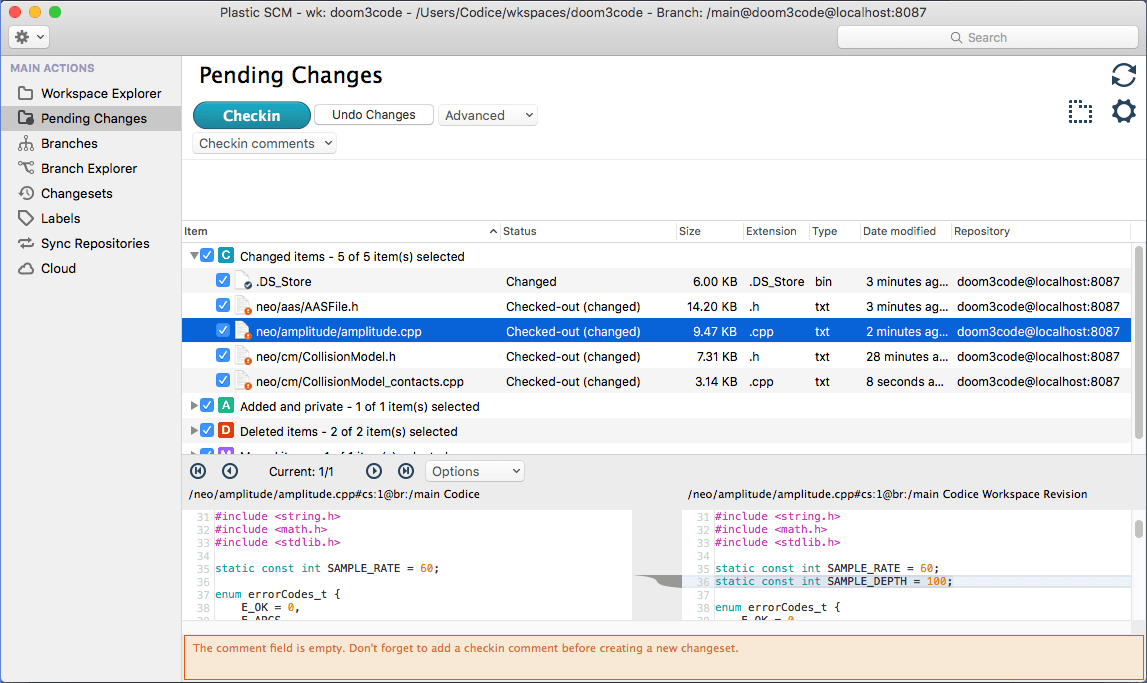Select Pending Changes in sidebar
The width and height of the screenshot is (1147, 683).
(x=91, y=118)
